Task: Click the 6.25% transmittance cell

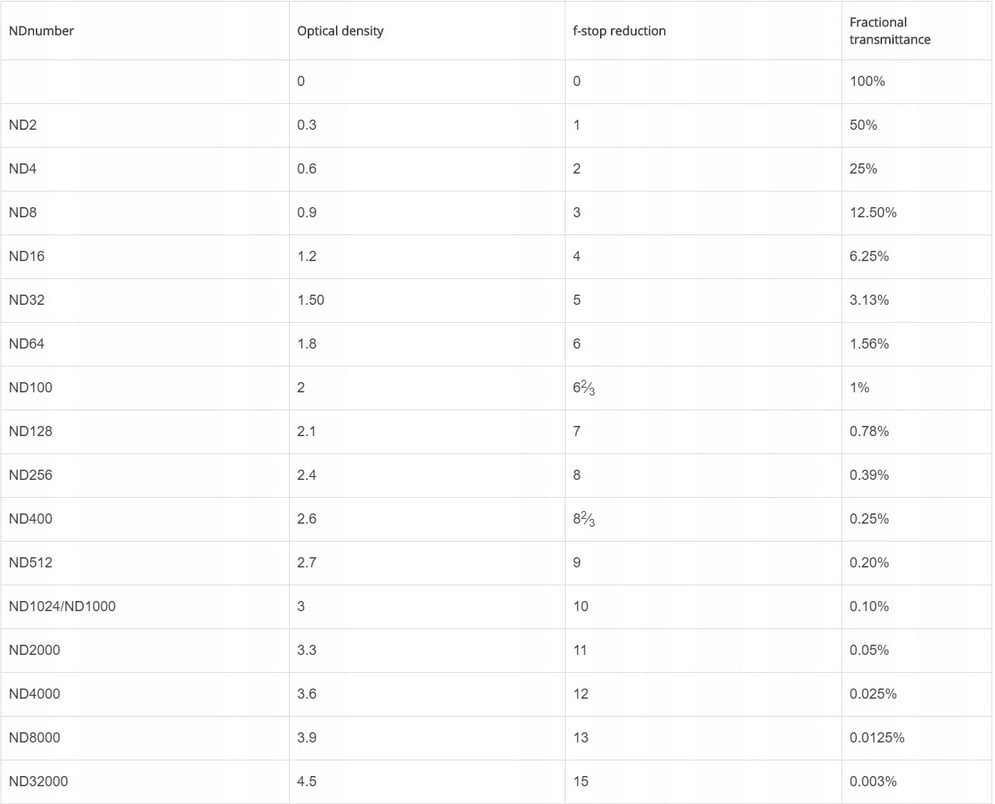Action: [869, 256]
